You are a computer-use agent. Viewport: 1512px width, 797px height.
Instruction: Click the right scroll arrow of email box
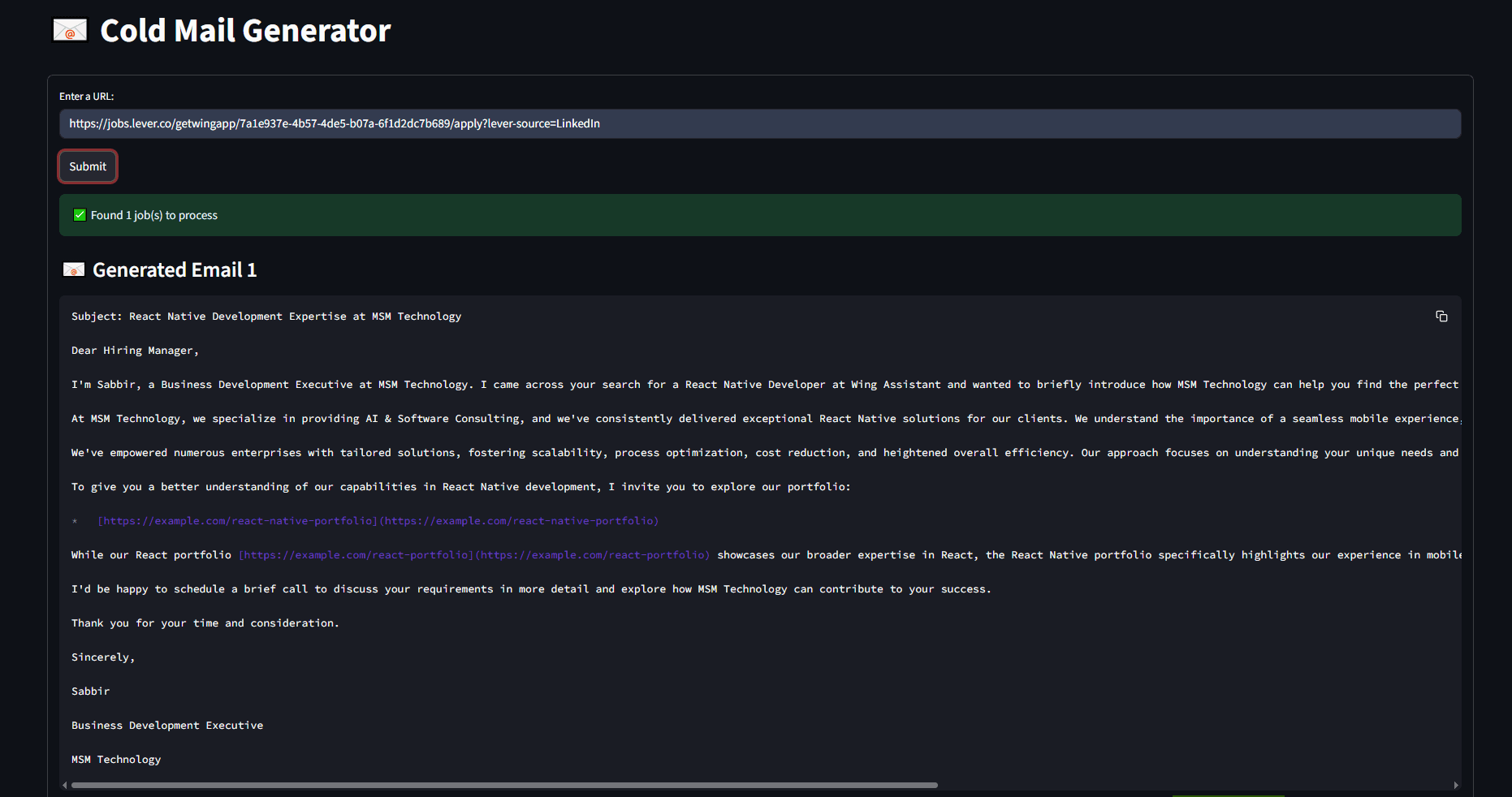(1456, 785)
